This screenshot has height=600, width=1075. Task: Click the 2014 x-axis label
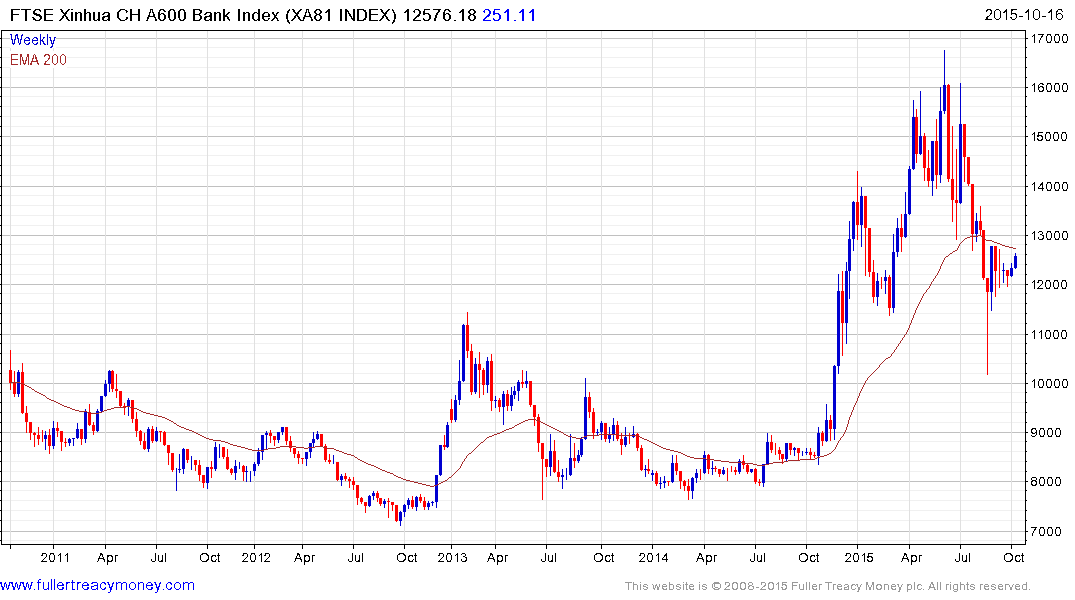tap(653, 557)
